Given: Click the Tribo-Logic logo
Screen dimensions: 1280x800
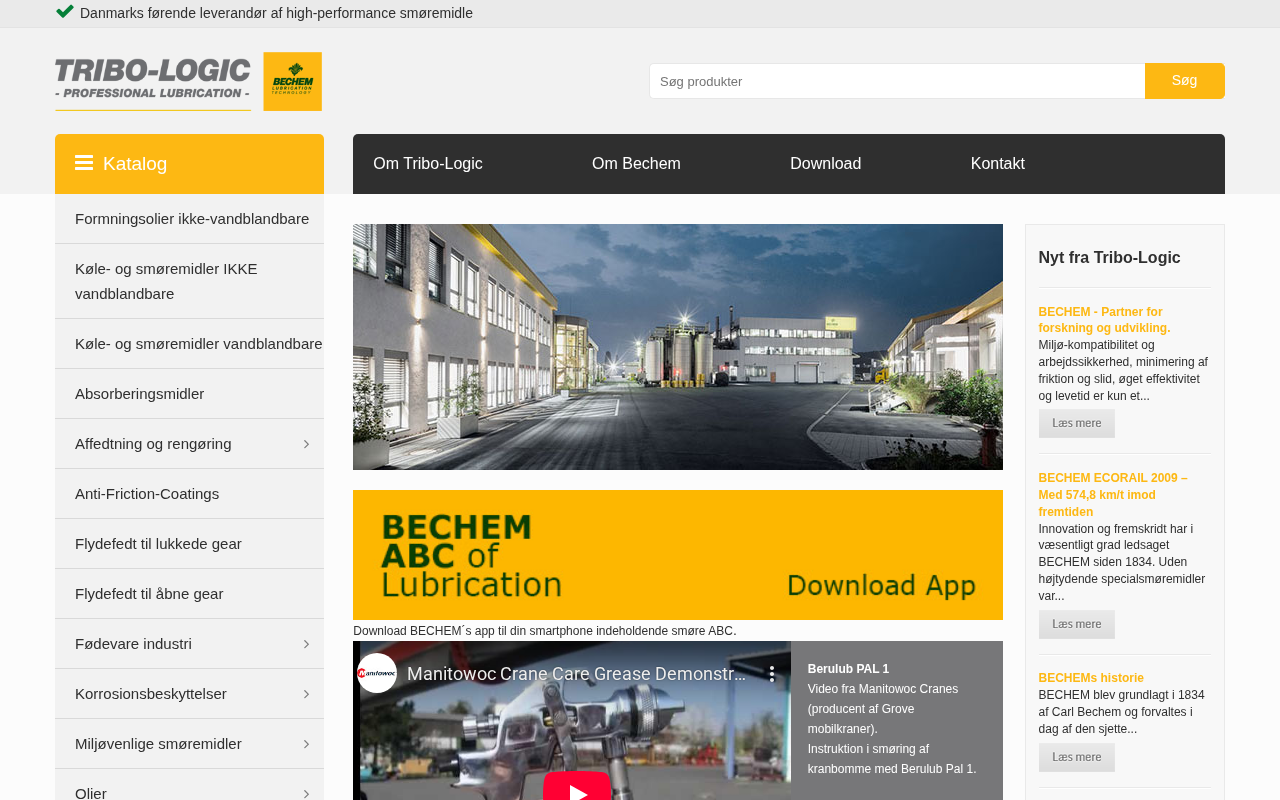Looking at the screenshot, I should [x=153, y=80].
